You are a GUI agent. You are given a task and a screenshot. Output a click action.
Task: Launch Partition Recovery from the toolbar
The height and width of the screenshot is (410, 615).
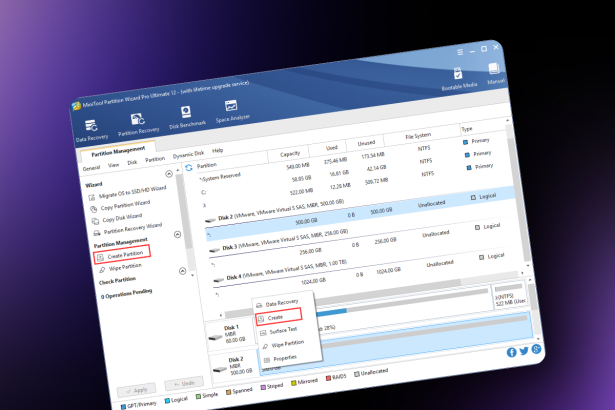click(138, 124)
